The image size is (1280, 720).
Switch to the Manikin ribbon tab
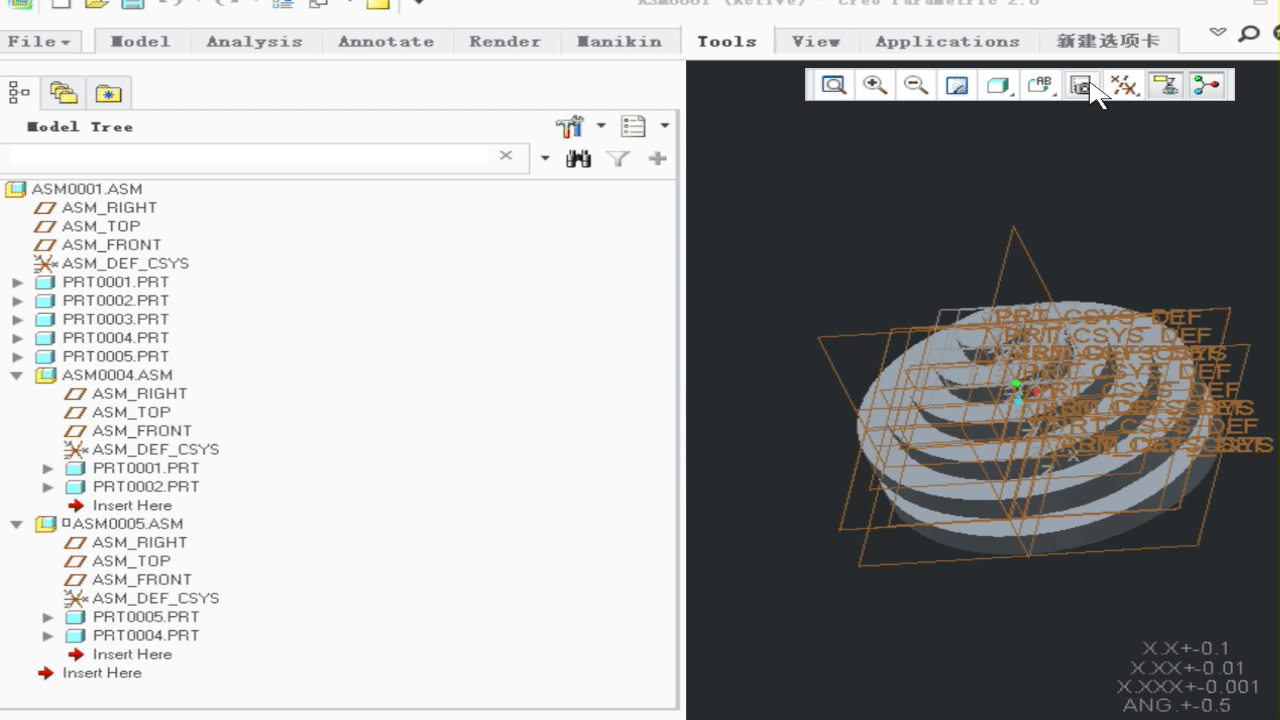[x=619, y=41]
